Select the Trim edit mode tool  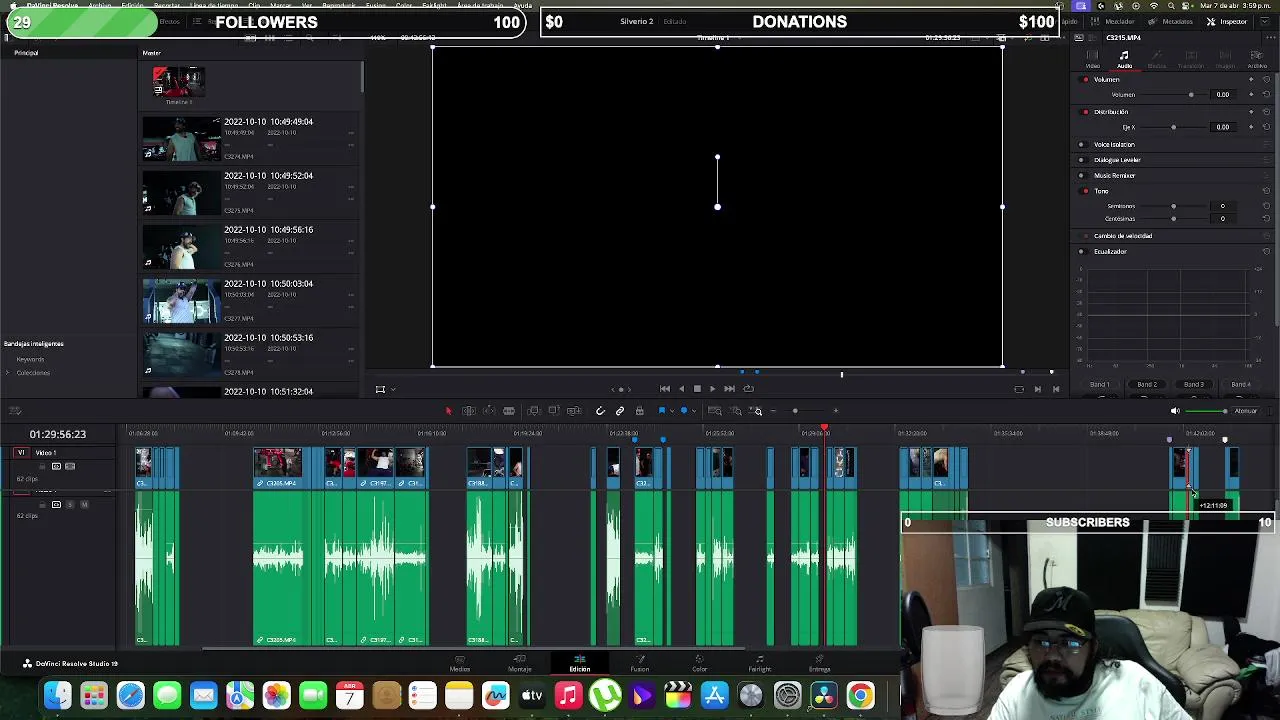click(468, 411)
